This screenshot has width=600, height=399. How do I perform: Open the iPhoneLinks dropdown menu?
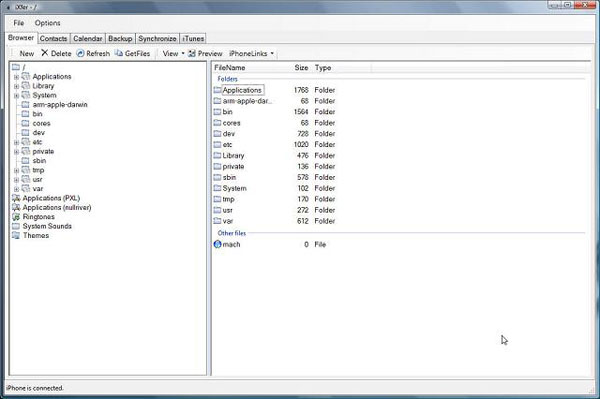tap(251, 54)
